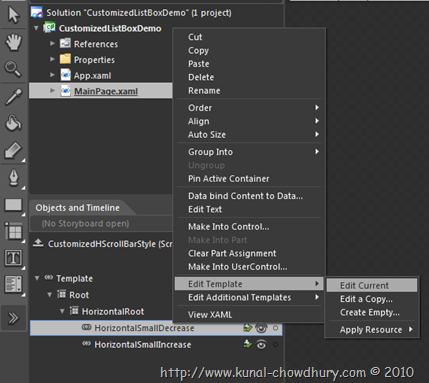This screenshot has height=383, width=429.
Task: Toggle visibility eye of HorizontalSmallIncrease
Action: coord(261,344)
